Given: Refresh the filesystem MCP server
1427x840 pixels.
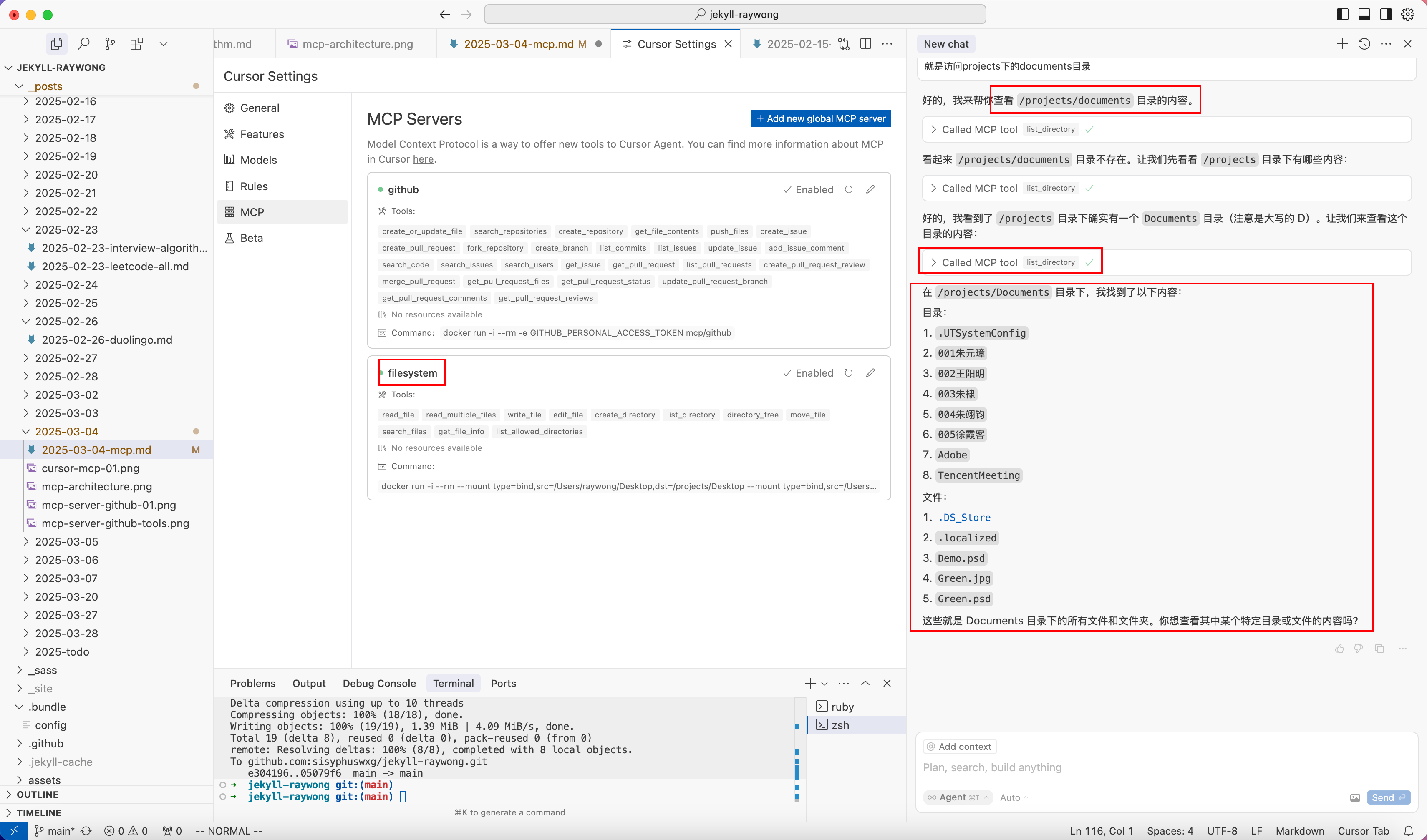Looking at the screenshot, I should pos(848,372).
